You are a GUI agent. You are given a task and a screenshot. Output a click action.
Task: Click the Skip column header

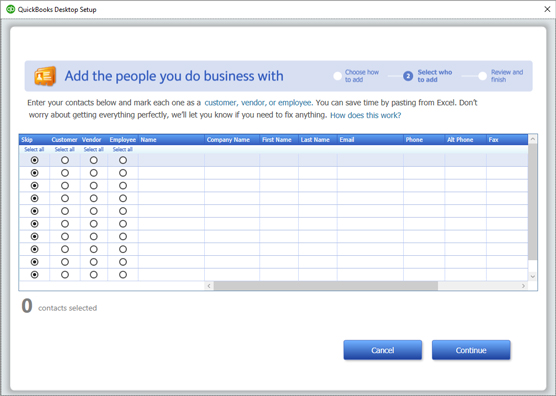click(34, 140)
